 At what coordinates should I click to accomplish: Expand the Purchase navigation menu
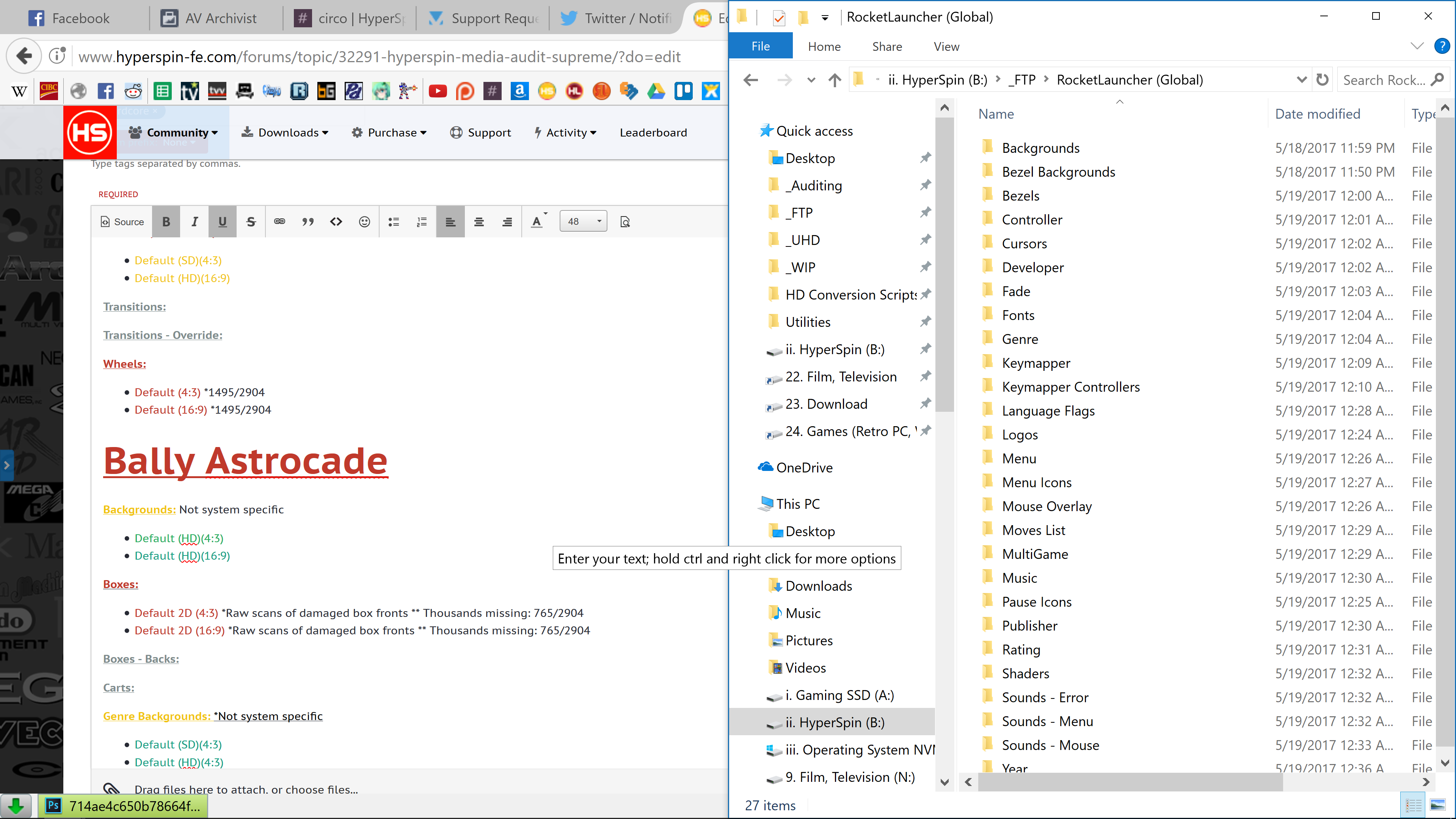click(389, 132)
